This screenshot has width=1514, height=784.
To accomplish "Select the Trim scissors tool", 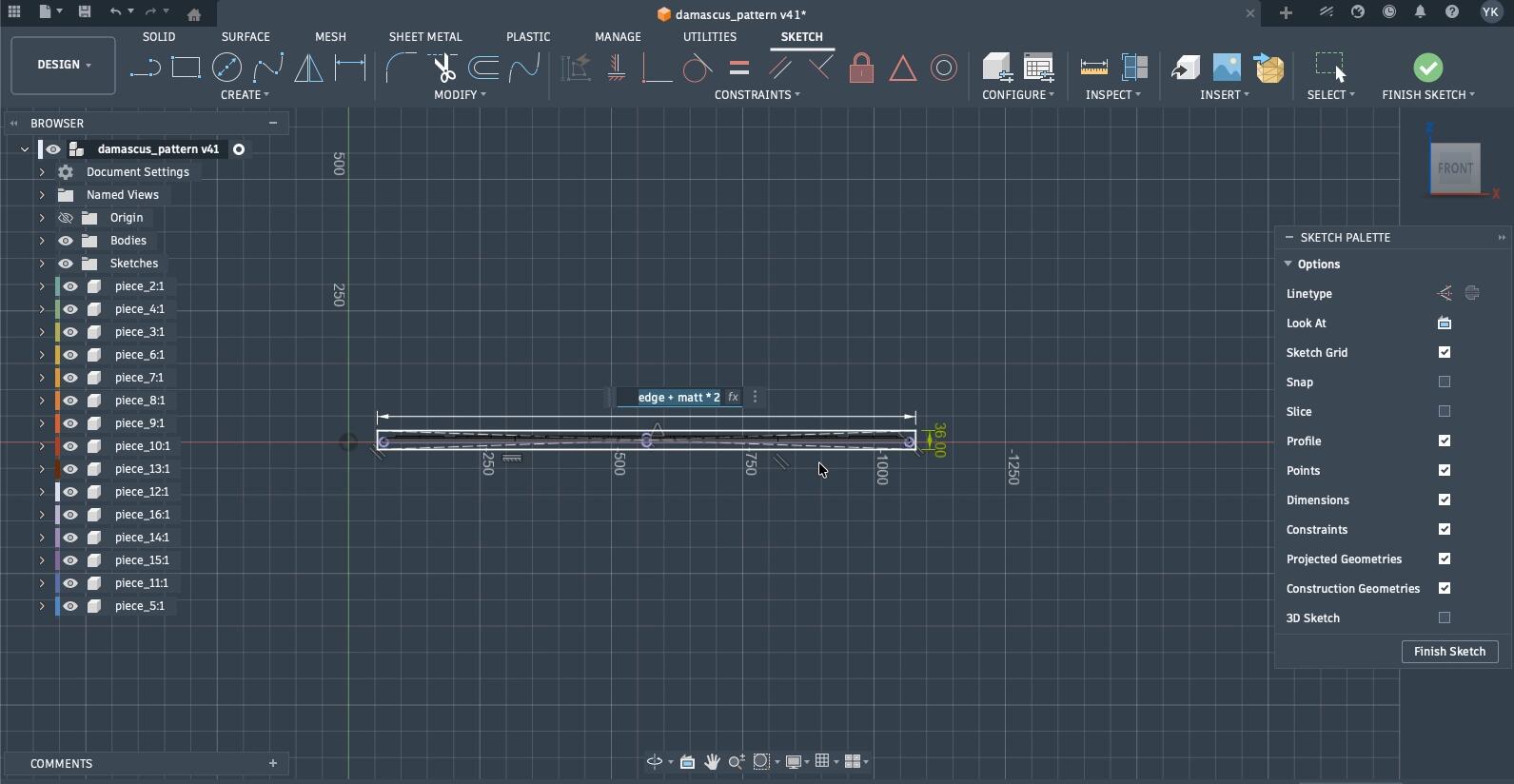I will coord(442,68).
